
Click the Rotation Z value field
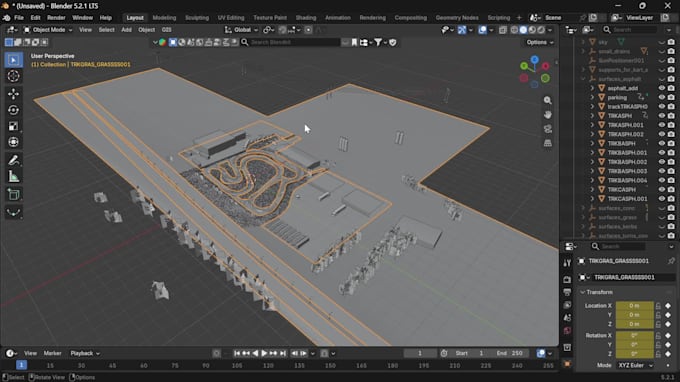634,354
